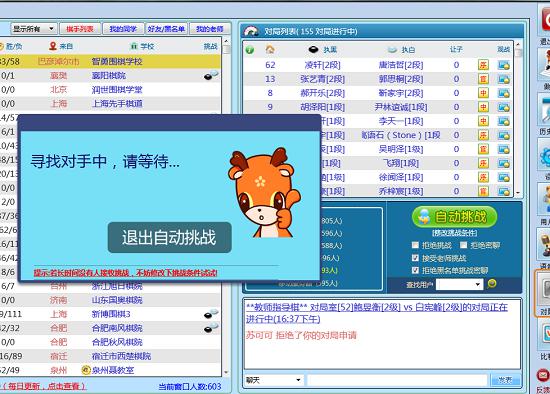Select the 泉州聂教室 row
The width and height of the screenshot is (550, 394).
[110, 370]
